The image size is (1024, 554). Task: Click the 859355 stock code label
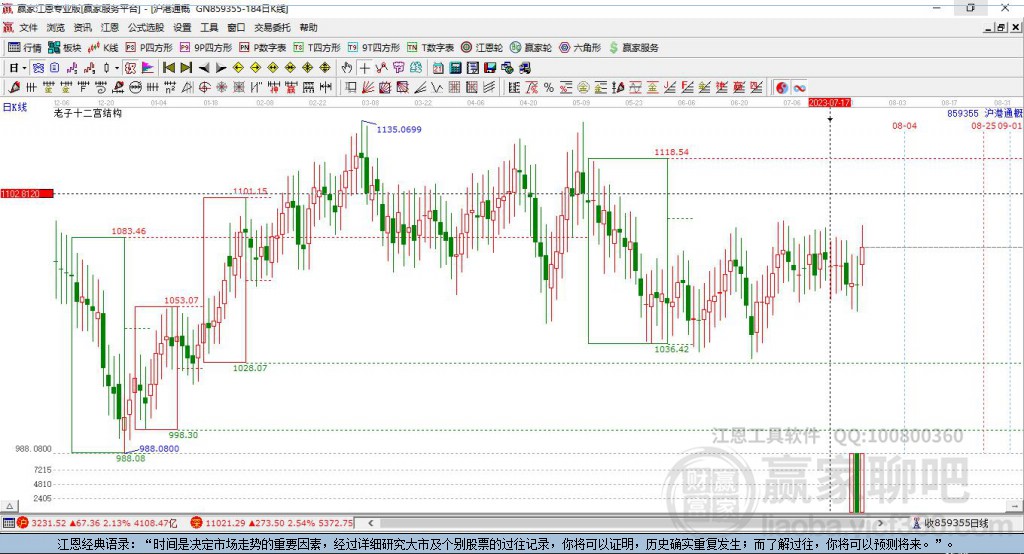tap(963, 113)
